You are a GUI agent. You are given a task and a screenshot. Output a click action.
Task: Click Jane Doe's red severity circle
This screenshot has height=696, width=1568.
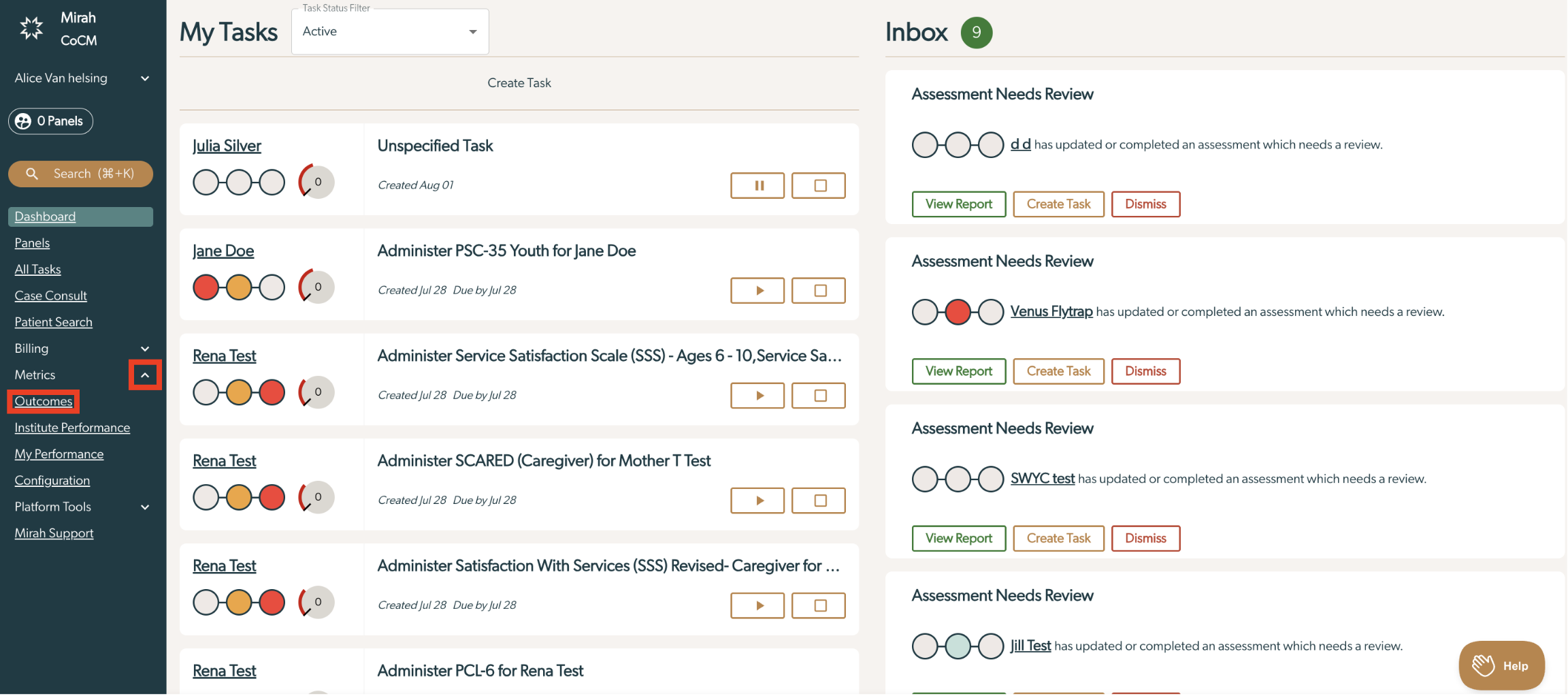pyautogui.click(x=206, y=287)
